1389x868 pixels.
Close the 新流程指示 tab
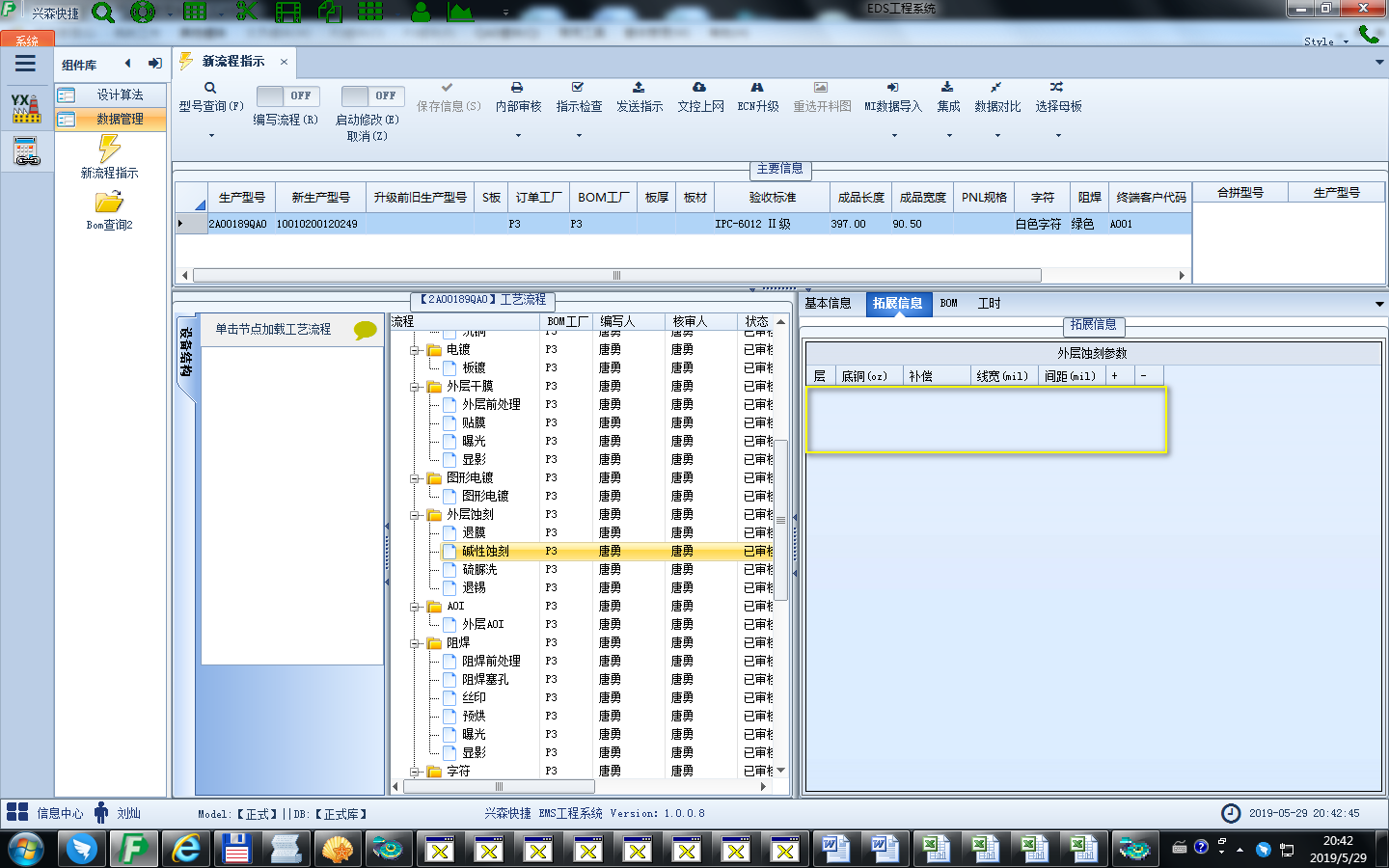click(284, 62)
